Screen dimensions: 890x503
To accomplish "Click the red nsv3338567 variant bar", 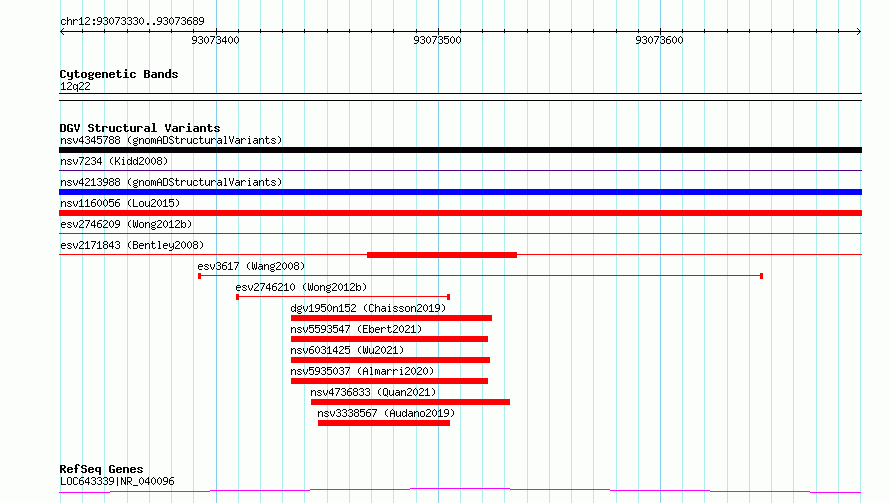I will tap(384, 423).
